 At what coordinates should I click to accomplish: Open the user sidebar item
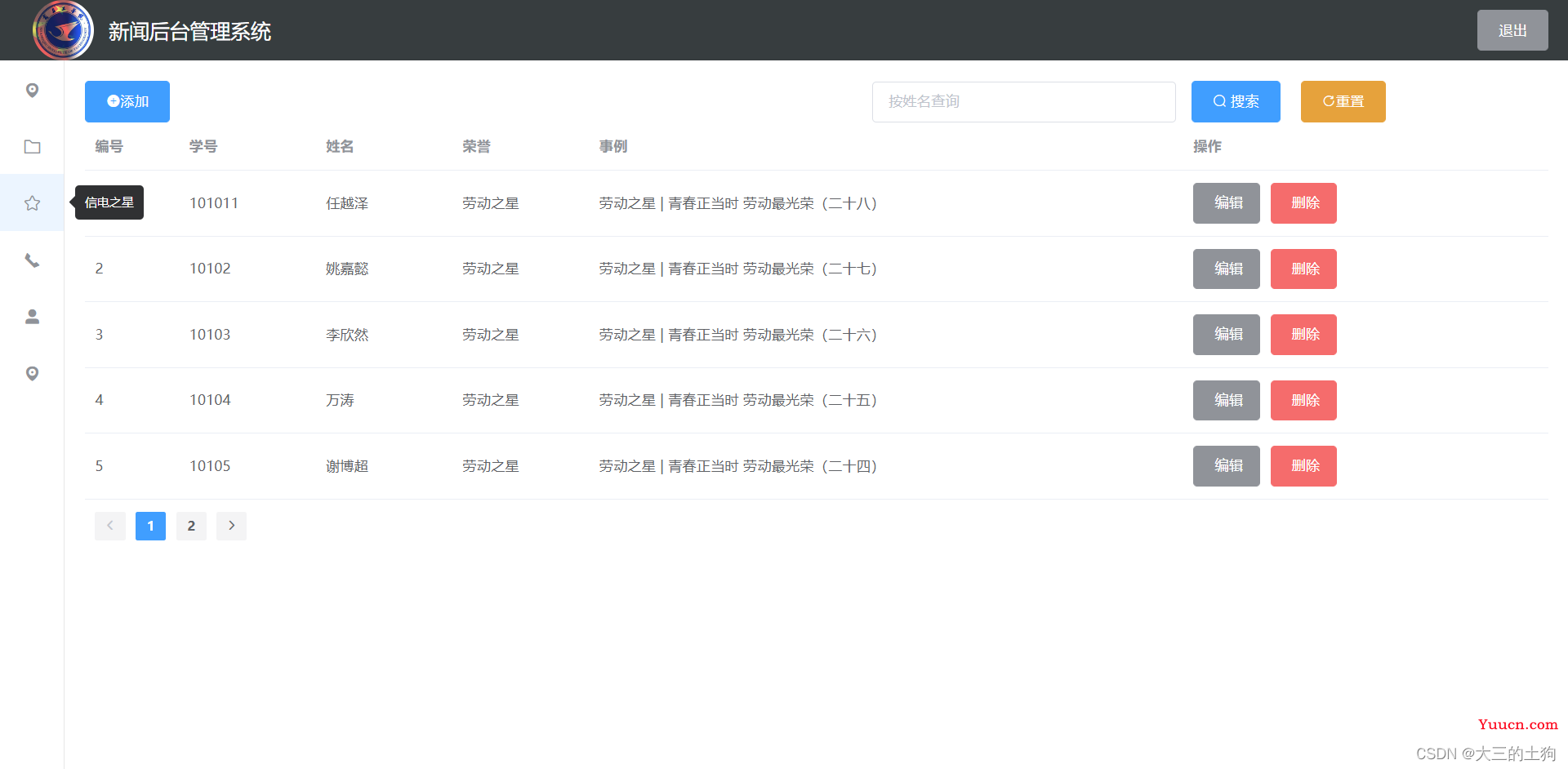[x=32, y=317]
